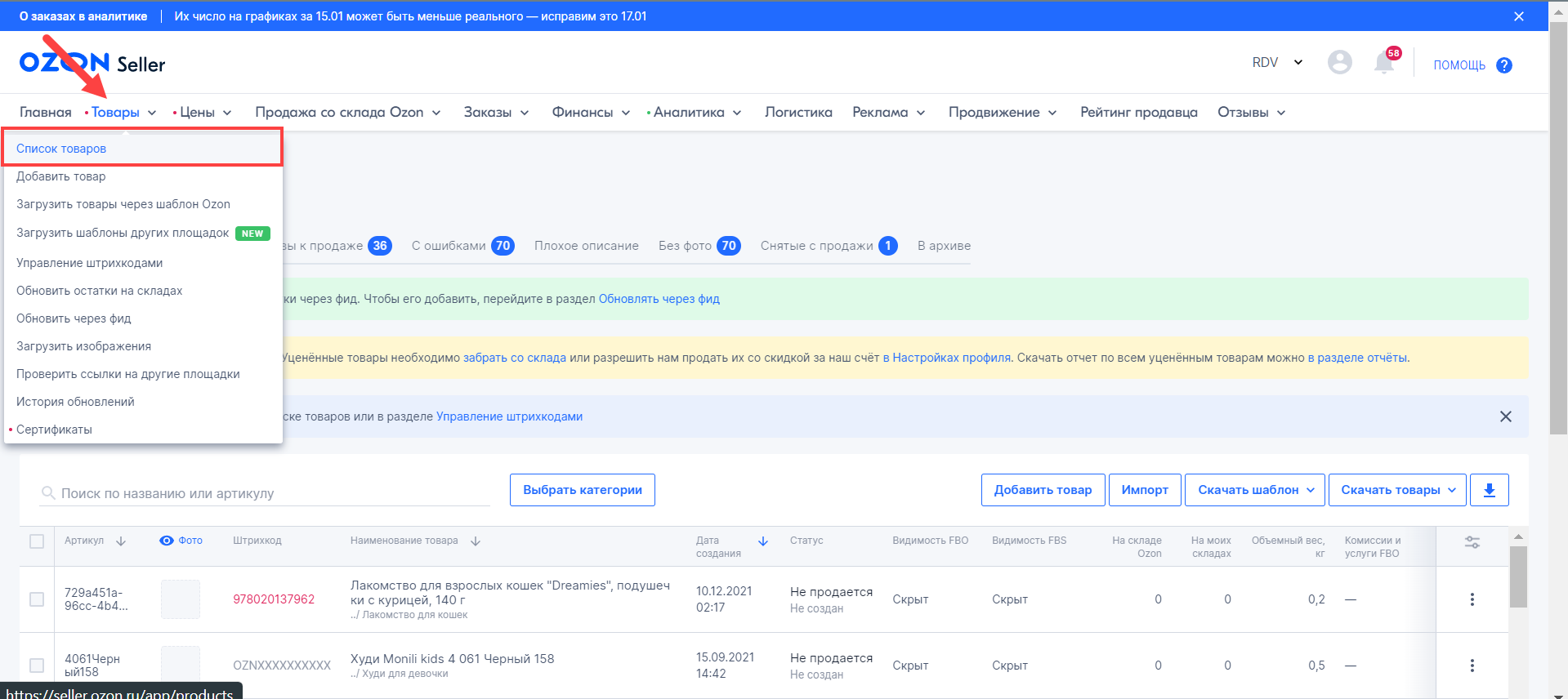Toggle the Фото column eye visibility
The image size is (1568, 699).
click(x=167, y=541)
